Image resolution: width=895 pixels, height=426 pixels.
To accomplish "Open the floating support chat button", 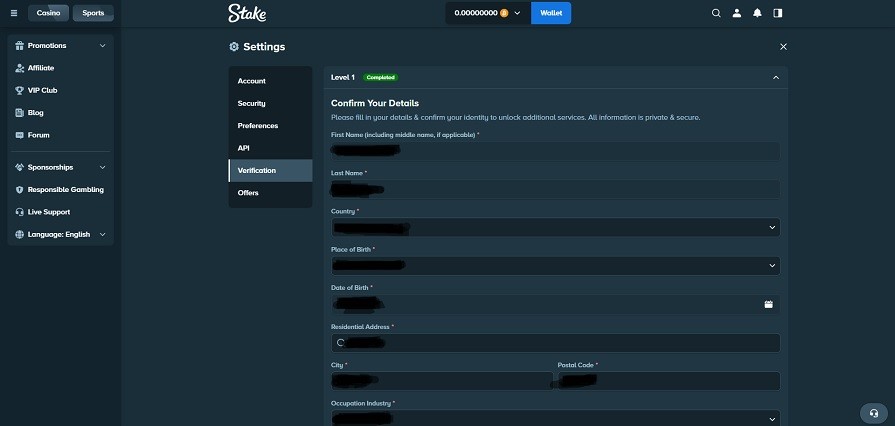I will (873, 413).
